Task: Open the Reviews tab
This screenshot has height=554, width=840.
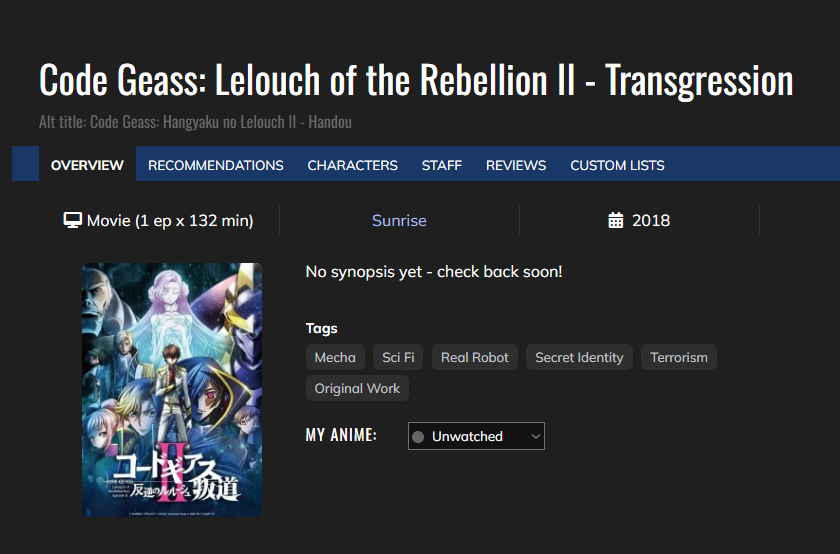Action: [516, 165]
